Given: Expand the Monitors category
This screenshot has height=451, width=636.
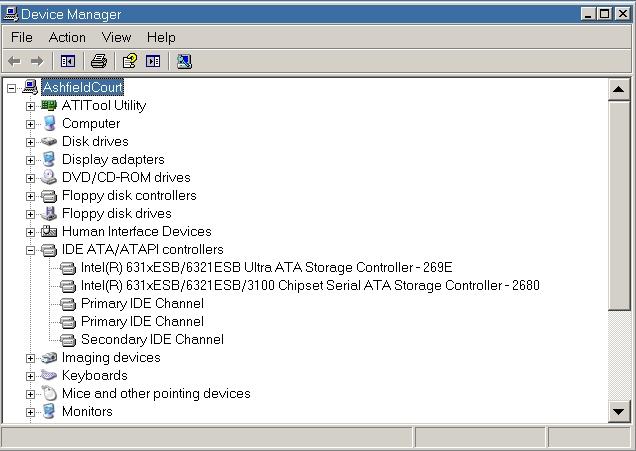Looking at the screenshot, I should pyautogui.click(x=30, y=412).
